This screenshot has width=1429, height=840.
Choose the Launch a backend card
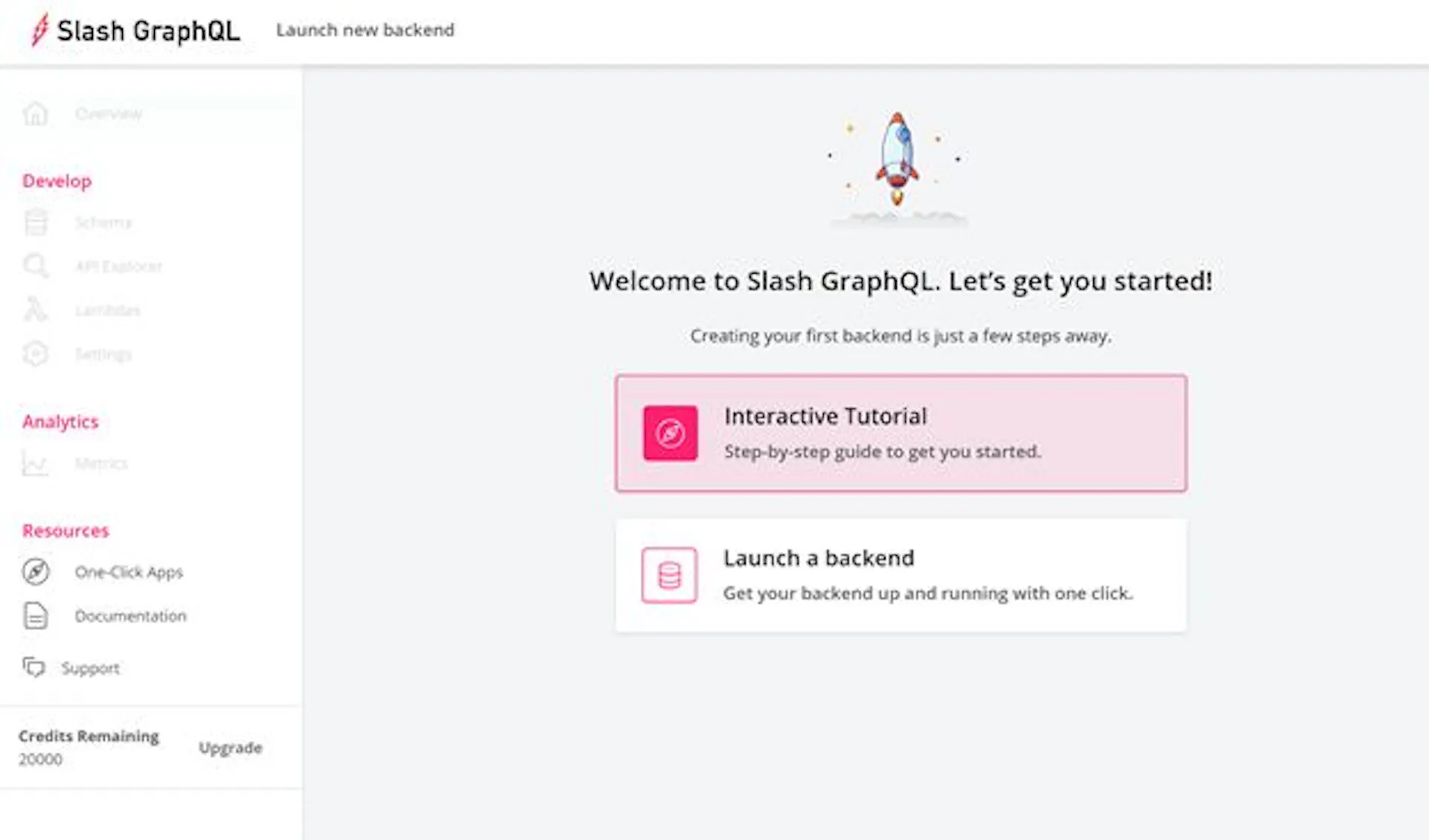tap(901, 575)
